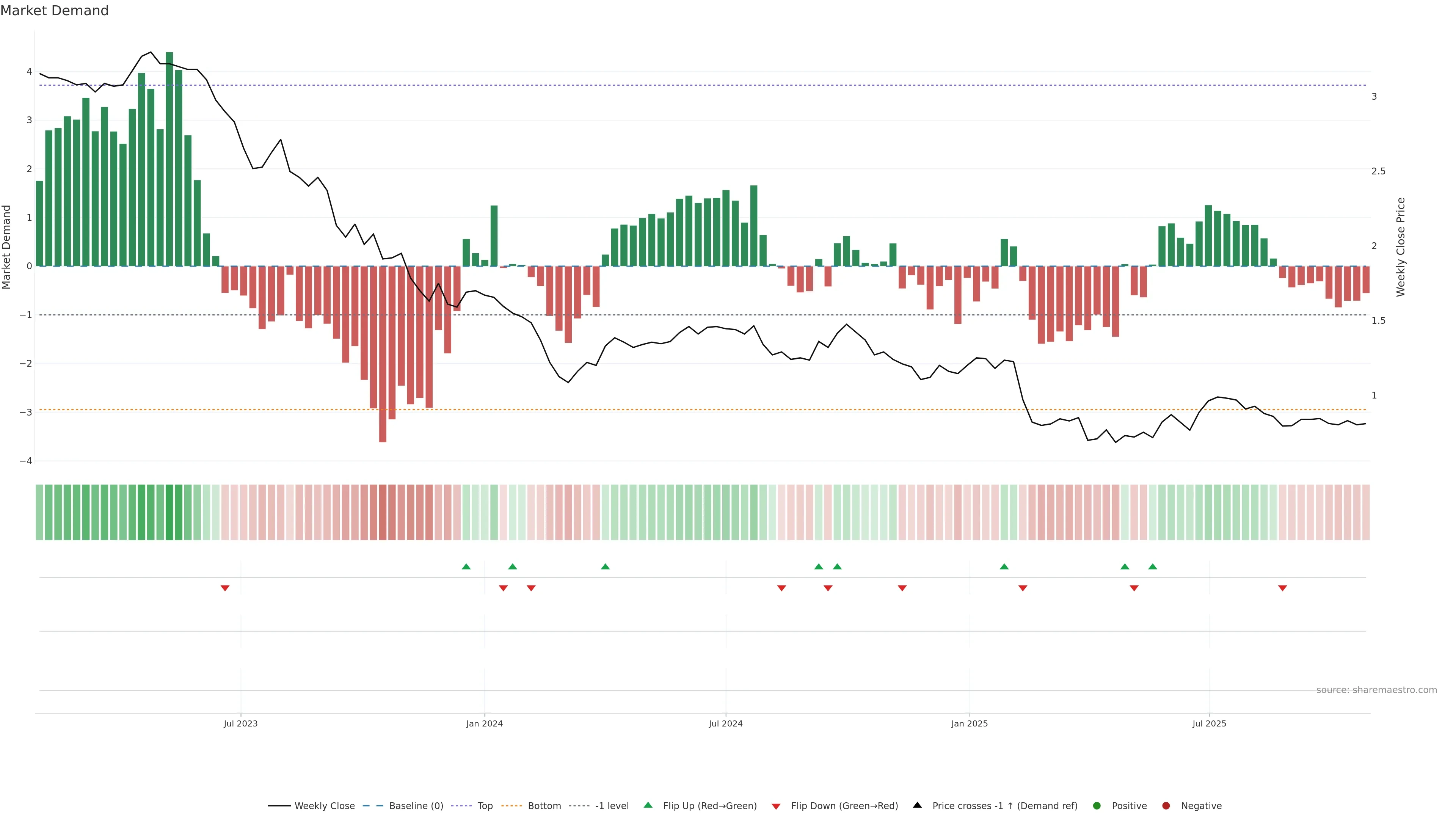The image size is (1456, 819).
Task: Click the green Flip Up legend triangle
Action: point(648,805)
